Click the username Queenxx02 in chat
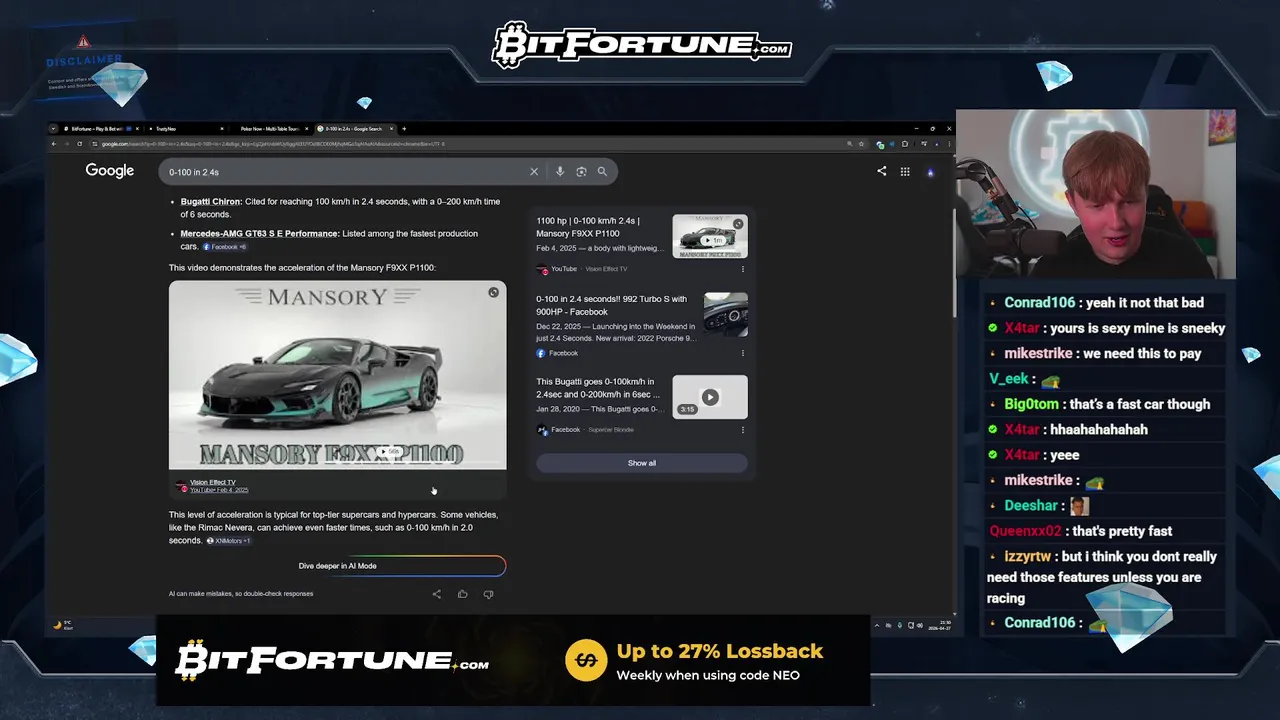The height and width of the screenshot is (720, 1280). 1025,531
